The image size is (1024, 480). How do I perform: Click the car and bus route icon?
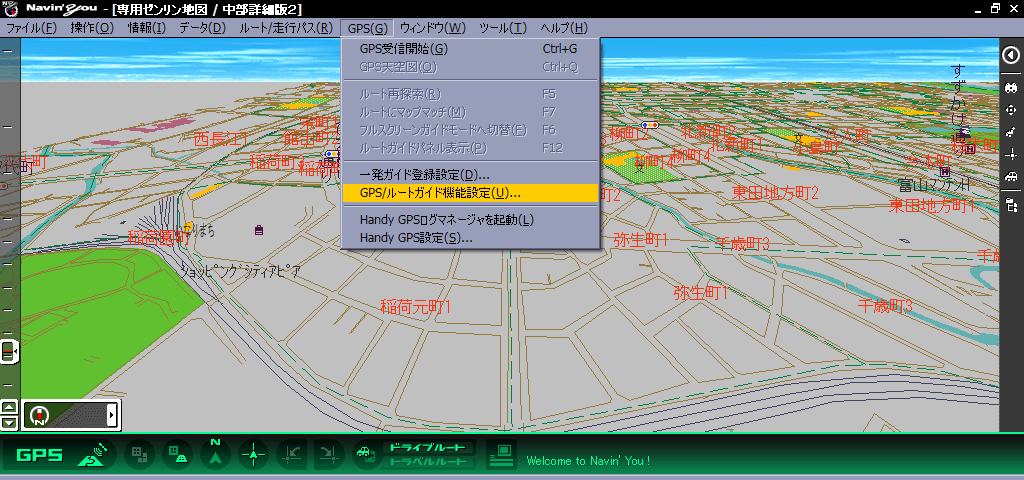click(x=367, y=455)
